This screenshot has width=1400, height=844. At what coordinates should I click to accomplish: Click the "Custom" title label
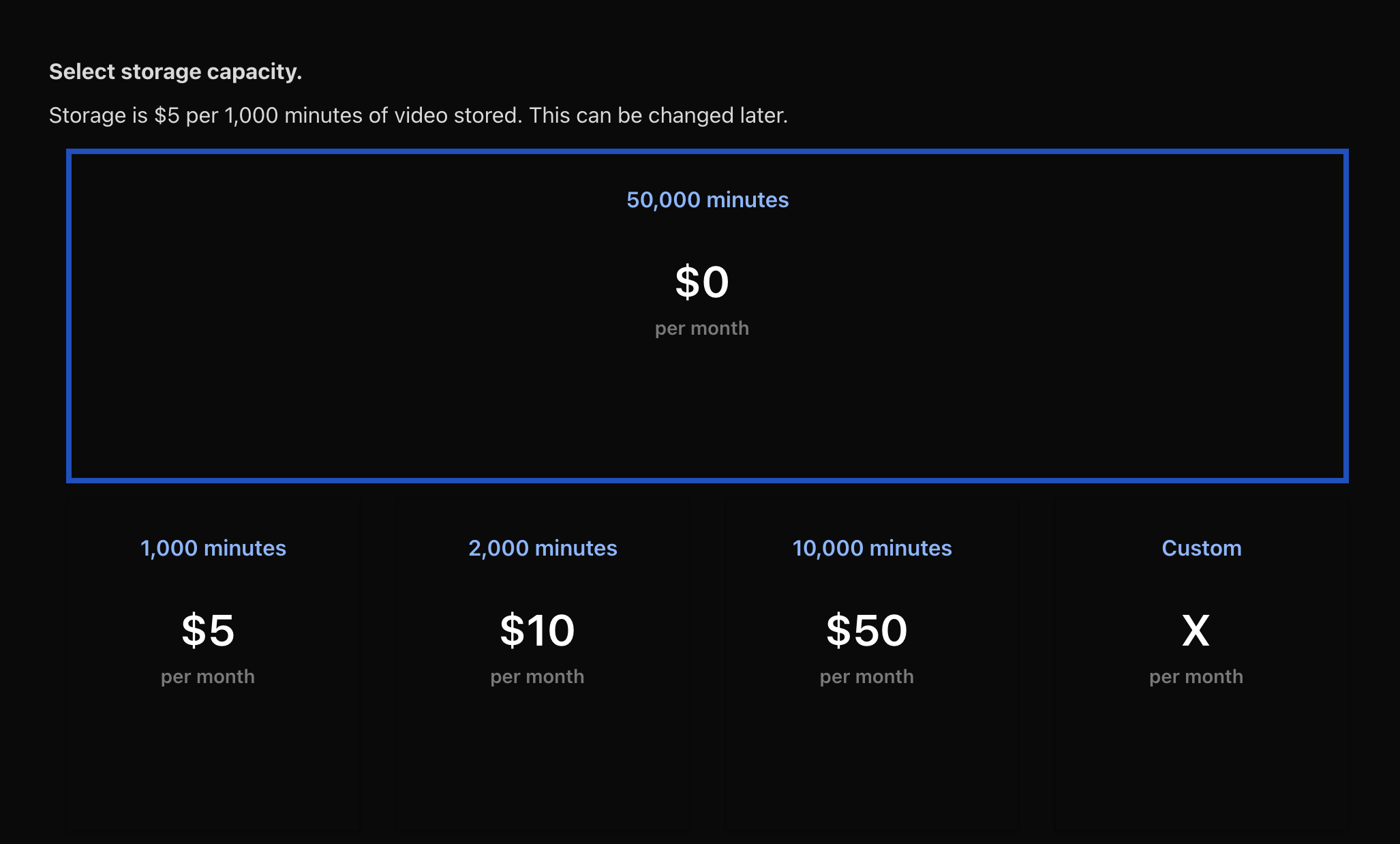tap(1202, 548)
